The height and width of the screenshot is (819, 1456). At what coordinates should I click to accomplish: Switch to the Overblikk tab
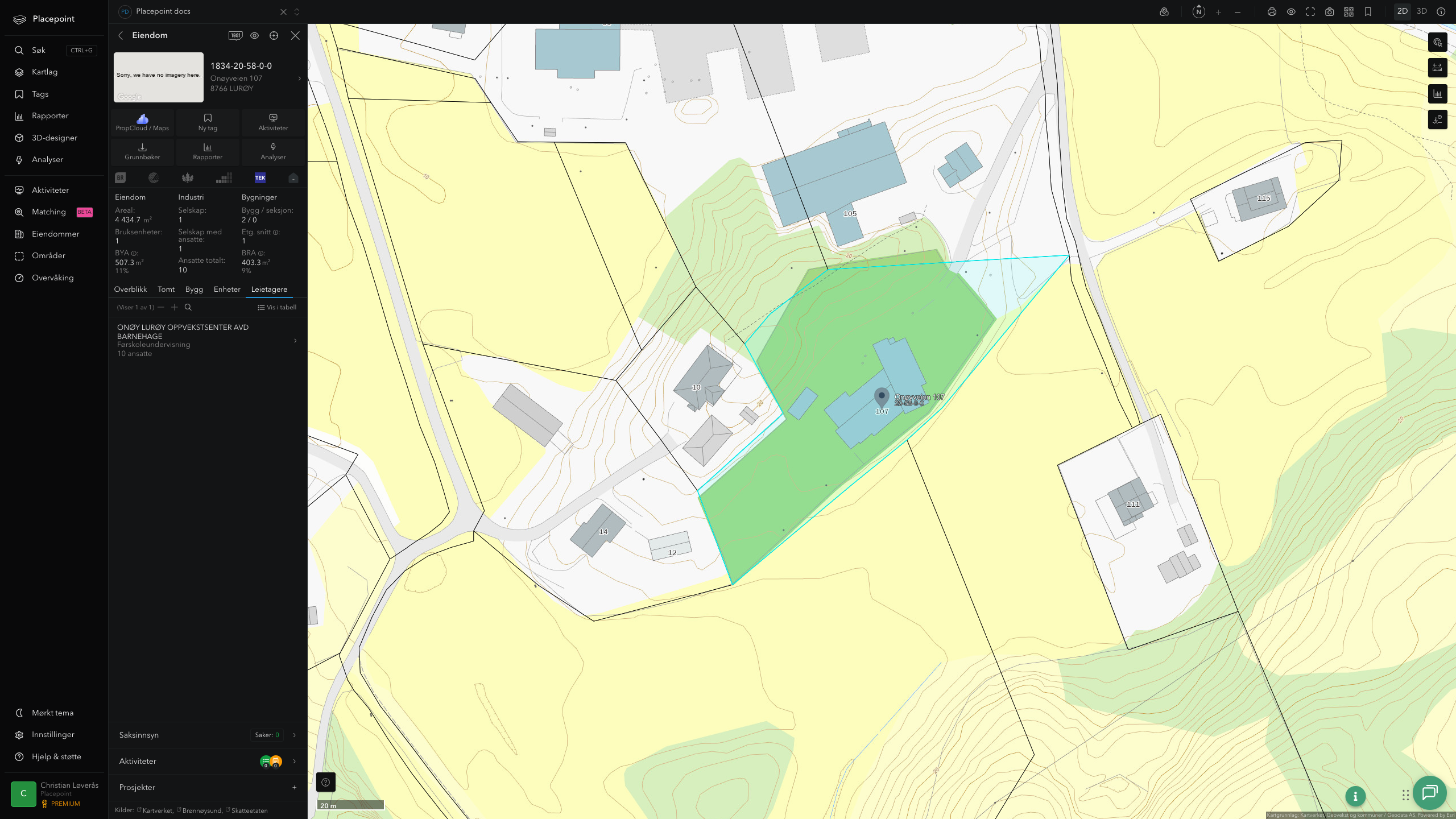pos(130,289)
